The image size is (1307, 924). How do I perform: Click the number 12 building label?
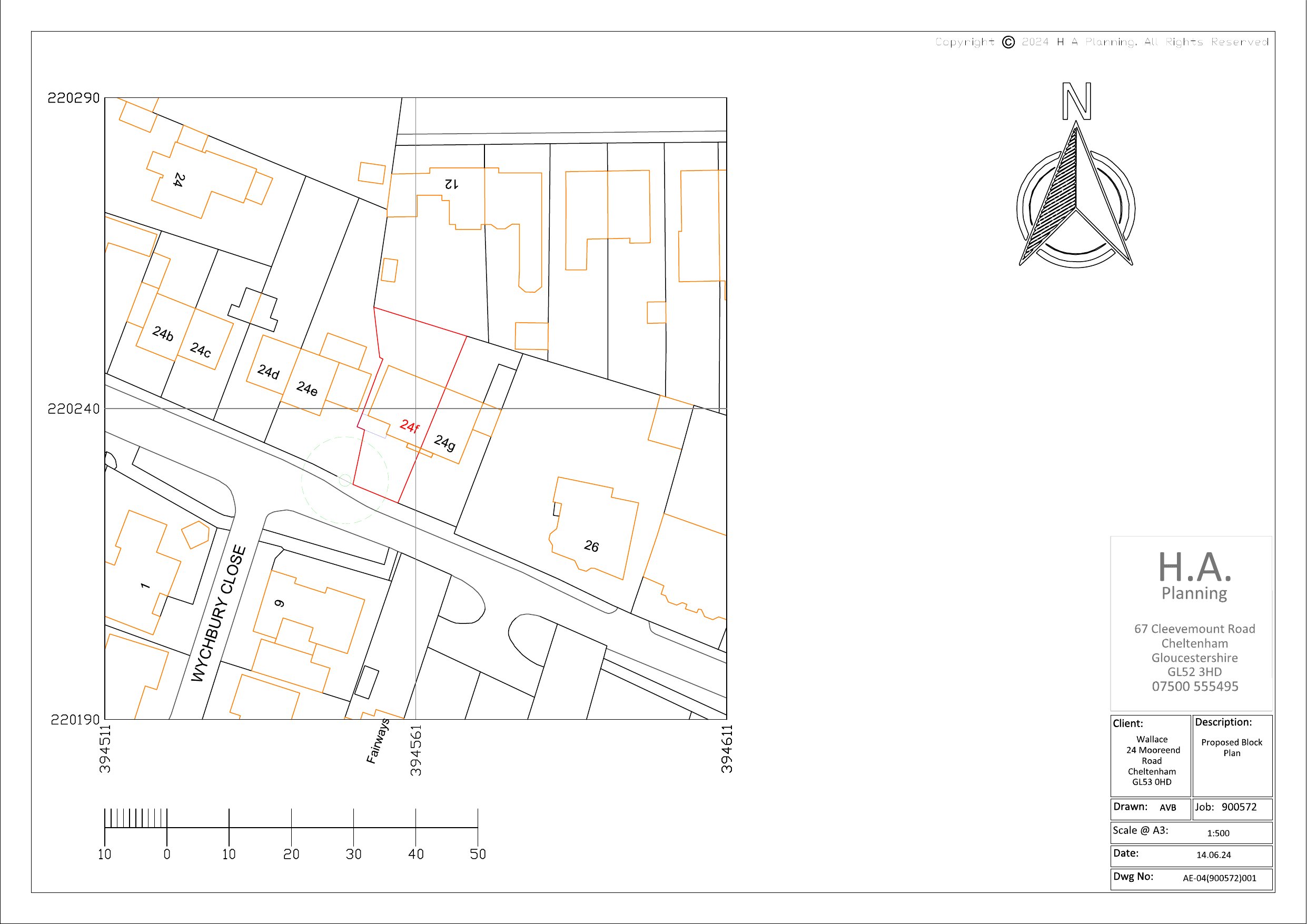(x=451, y=183)
